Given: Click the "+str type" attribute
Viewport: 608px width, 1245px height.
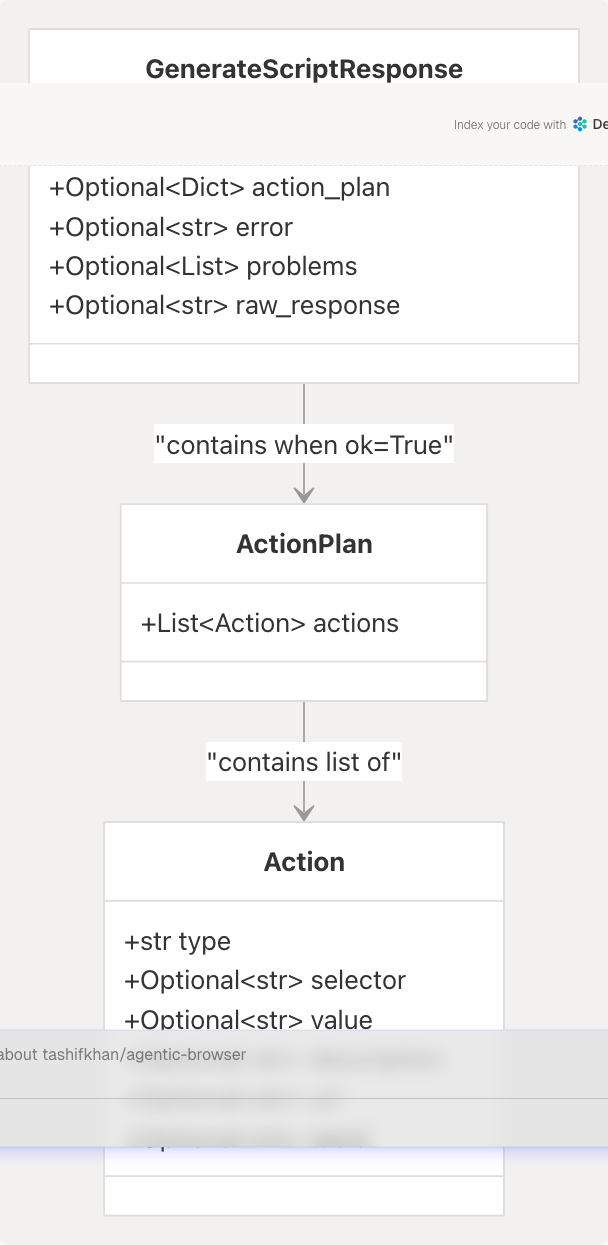Looking at the screenshot, I should (x=177, y=942).
